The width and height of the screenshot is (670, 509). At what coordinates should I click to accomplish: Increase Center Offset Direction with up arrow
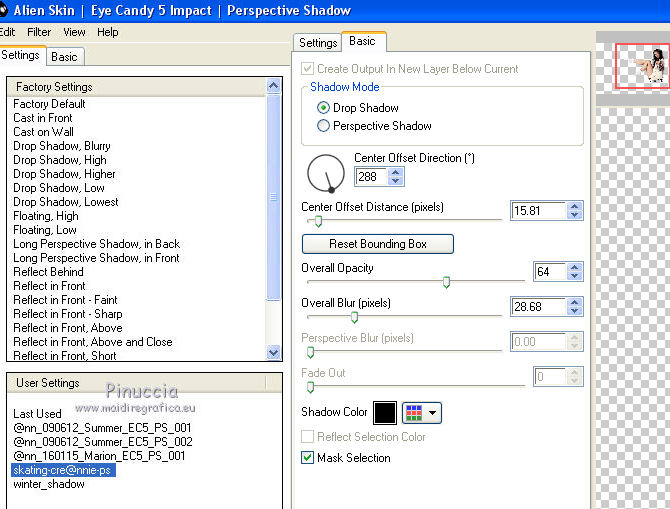396,172
